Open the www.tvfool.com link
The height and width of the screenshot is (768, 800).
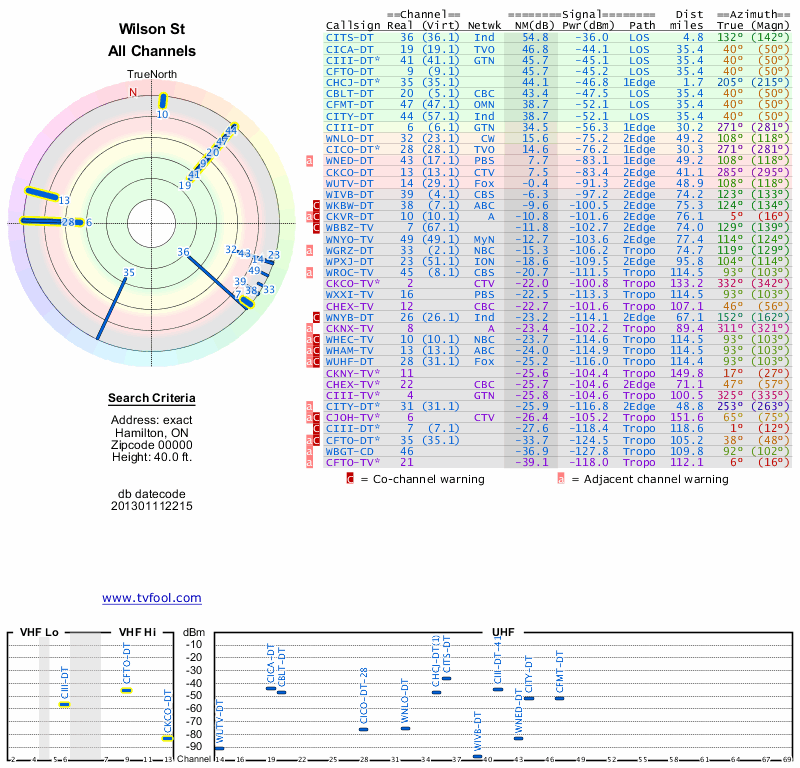coord(152,598)
